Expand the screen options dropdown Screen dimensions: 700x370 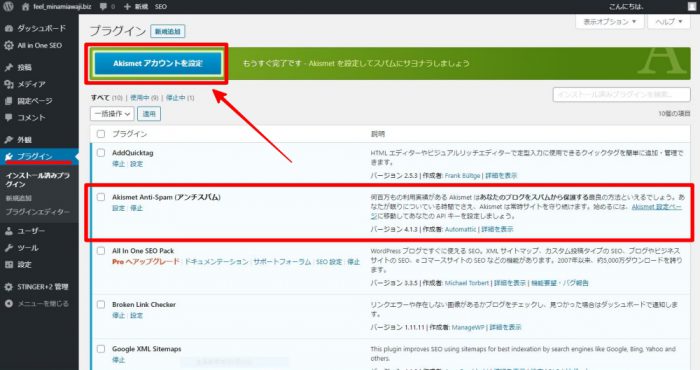click(609, 21)
